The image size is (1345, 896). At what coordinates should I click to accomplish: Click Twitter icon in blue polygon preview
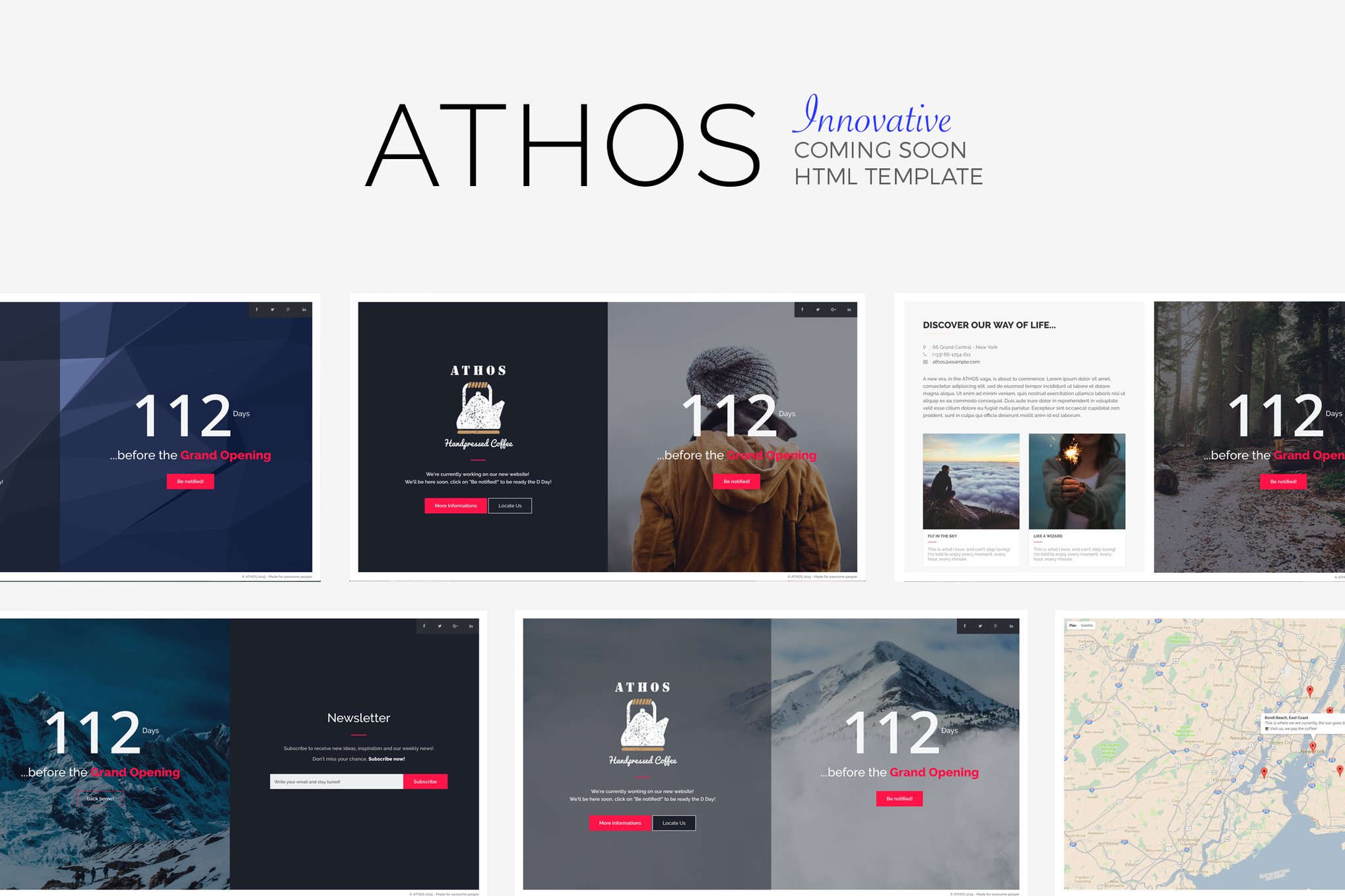click(x=273, y=309)
